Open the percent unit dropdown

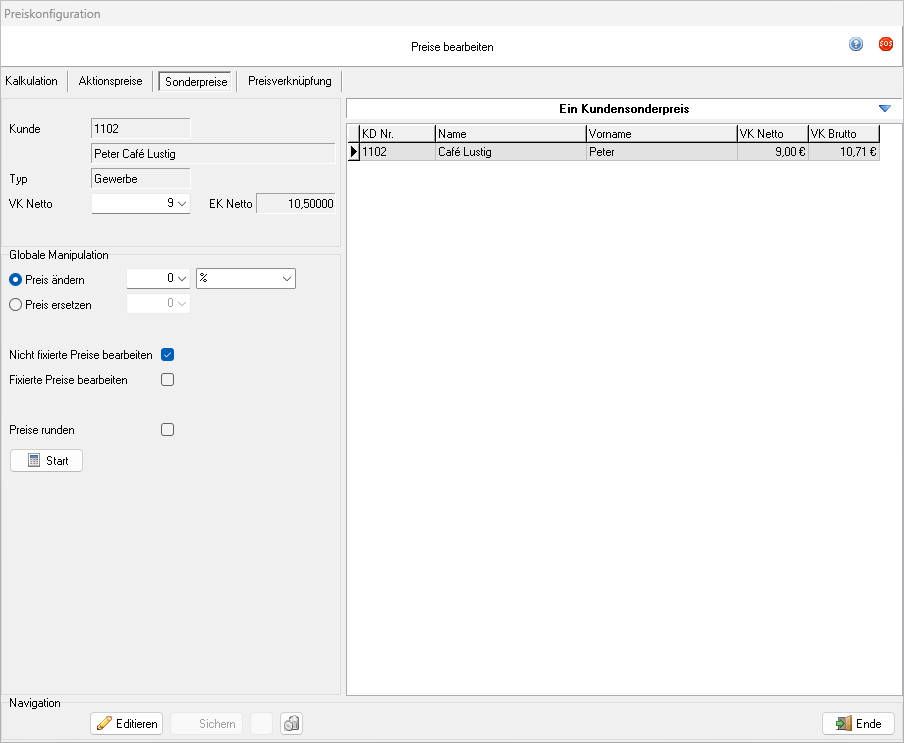click(x=287, y=280)
